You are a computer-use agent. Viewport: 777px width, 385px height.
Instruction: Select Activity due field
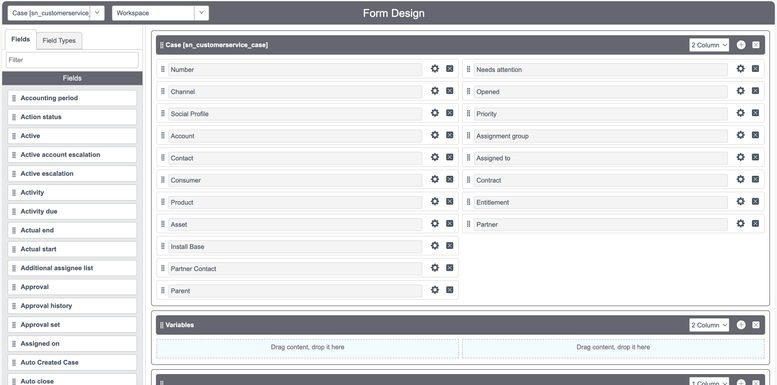pos(72,211)
